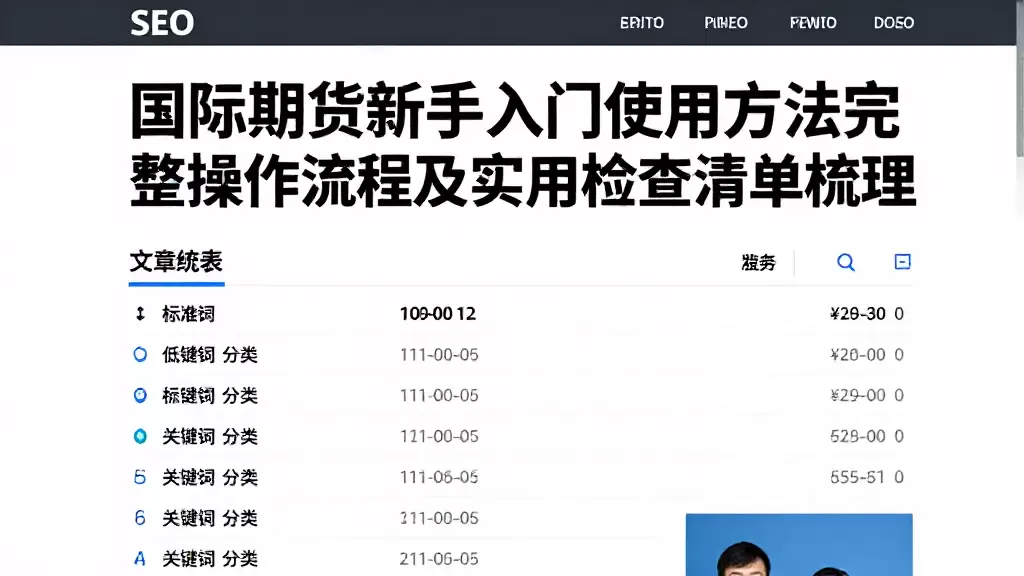Viewport: 1024px width, 576px height.
Task: Open the EDITO navigation item
Action: click(641, 23)
